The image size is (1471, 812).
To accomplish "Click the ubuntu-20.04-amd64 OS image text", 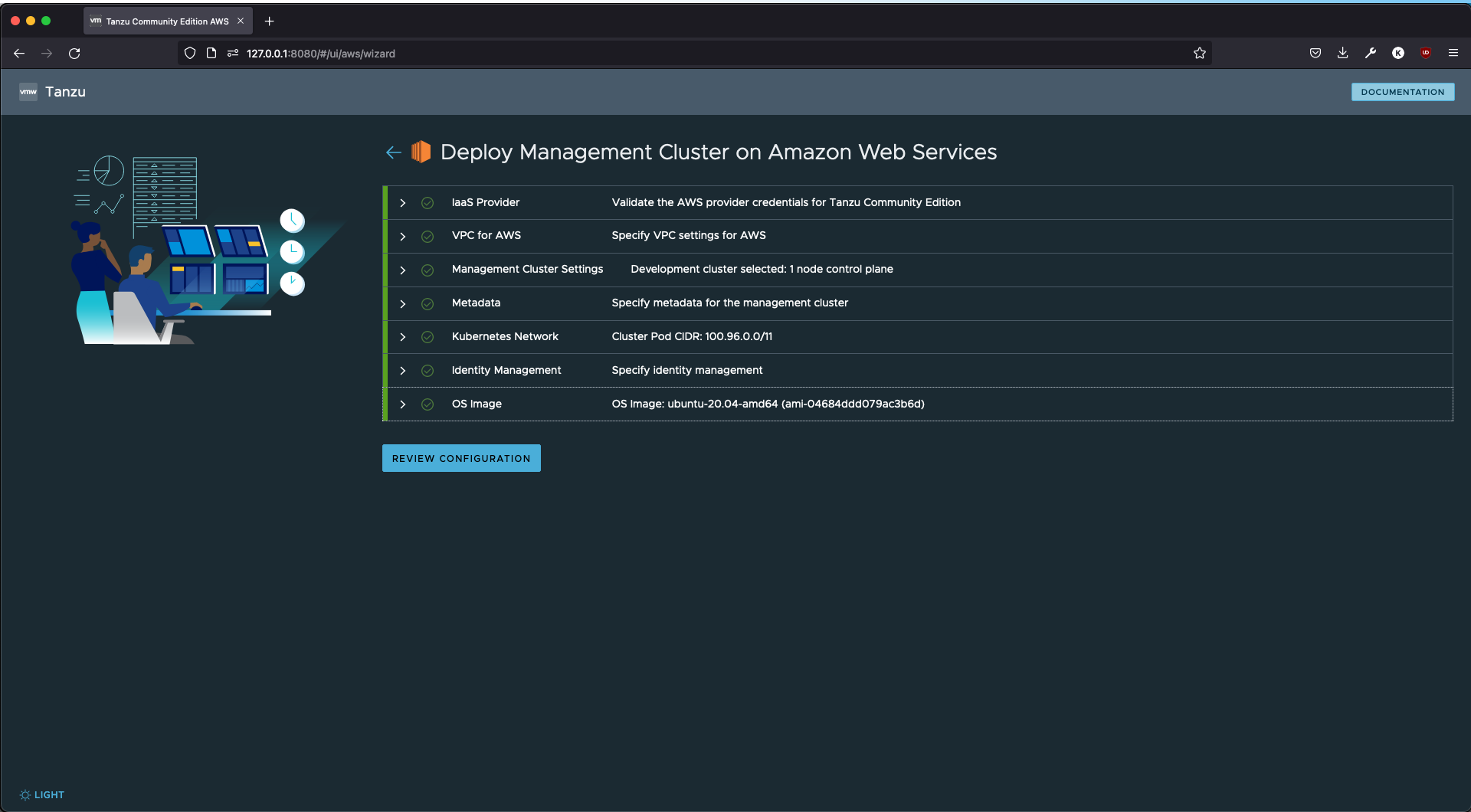I will [768, 404].
